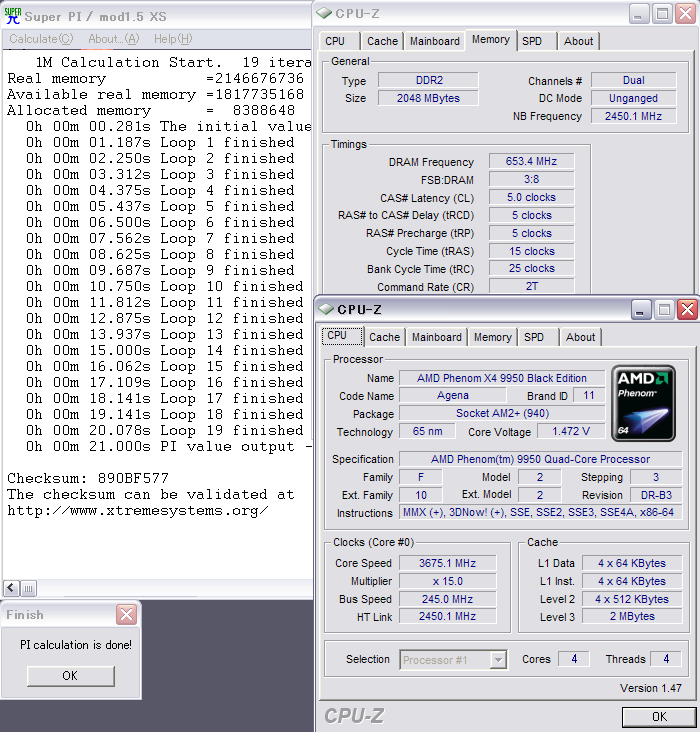The width and height of the screenshot is (700, 732).
Task: Open the About...(A) menu in Super PI
Action: (113, 39)
